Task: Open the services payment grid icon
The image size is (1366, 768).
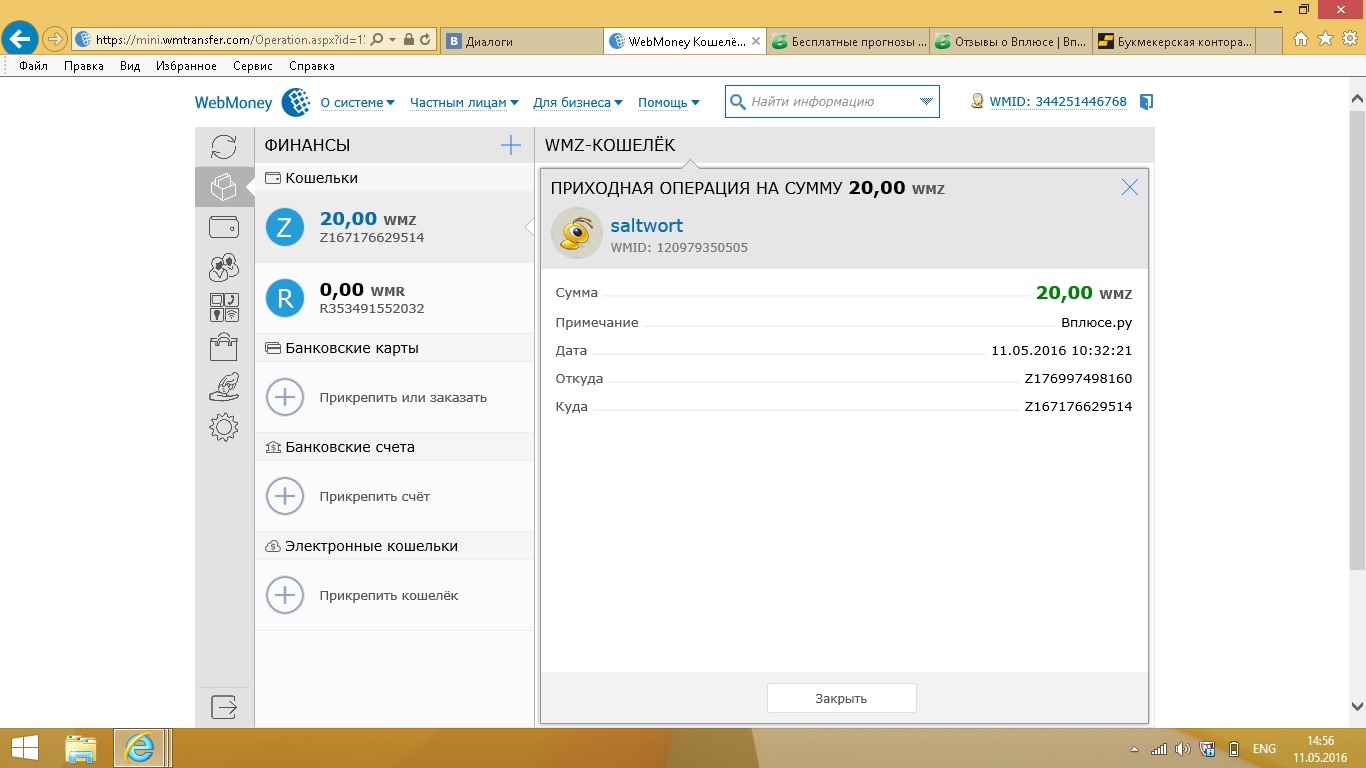Action: [224, 307]
